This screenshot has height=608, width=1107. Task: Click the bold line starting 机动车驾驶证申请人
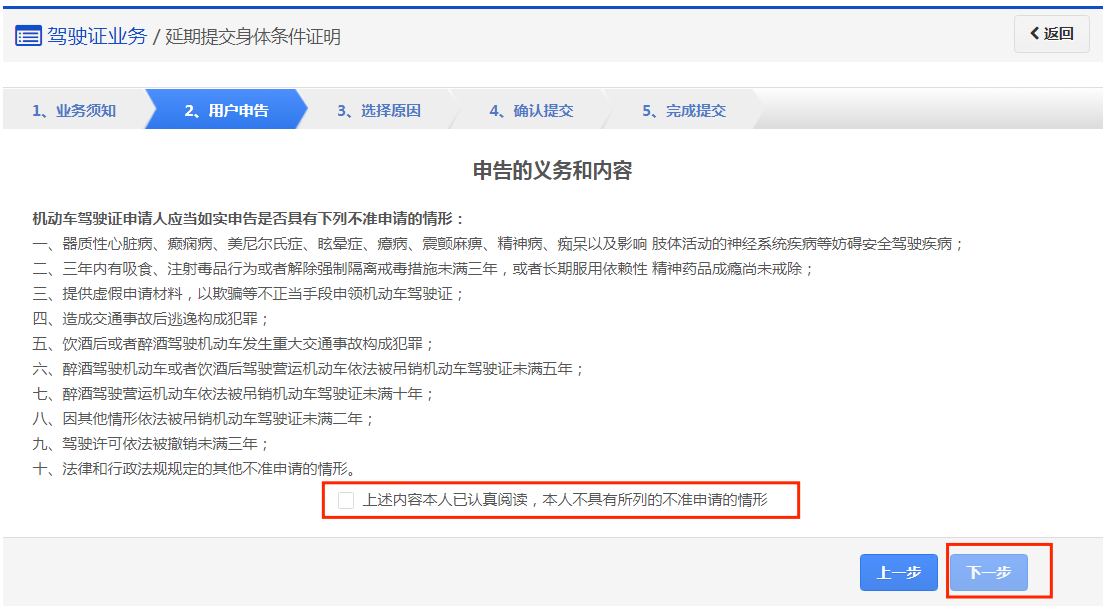coord(249,218)
